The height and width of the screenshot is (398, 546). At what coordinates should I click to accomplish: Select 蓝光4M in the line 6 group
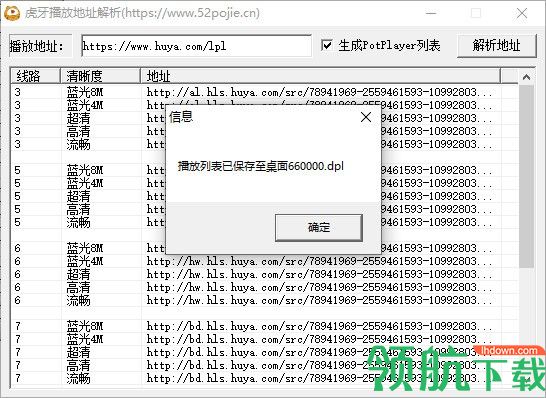click(x=85, y=261)
